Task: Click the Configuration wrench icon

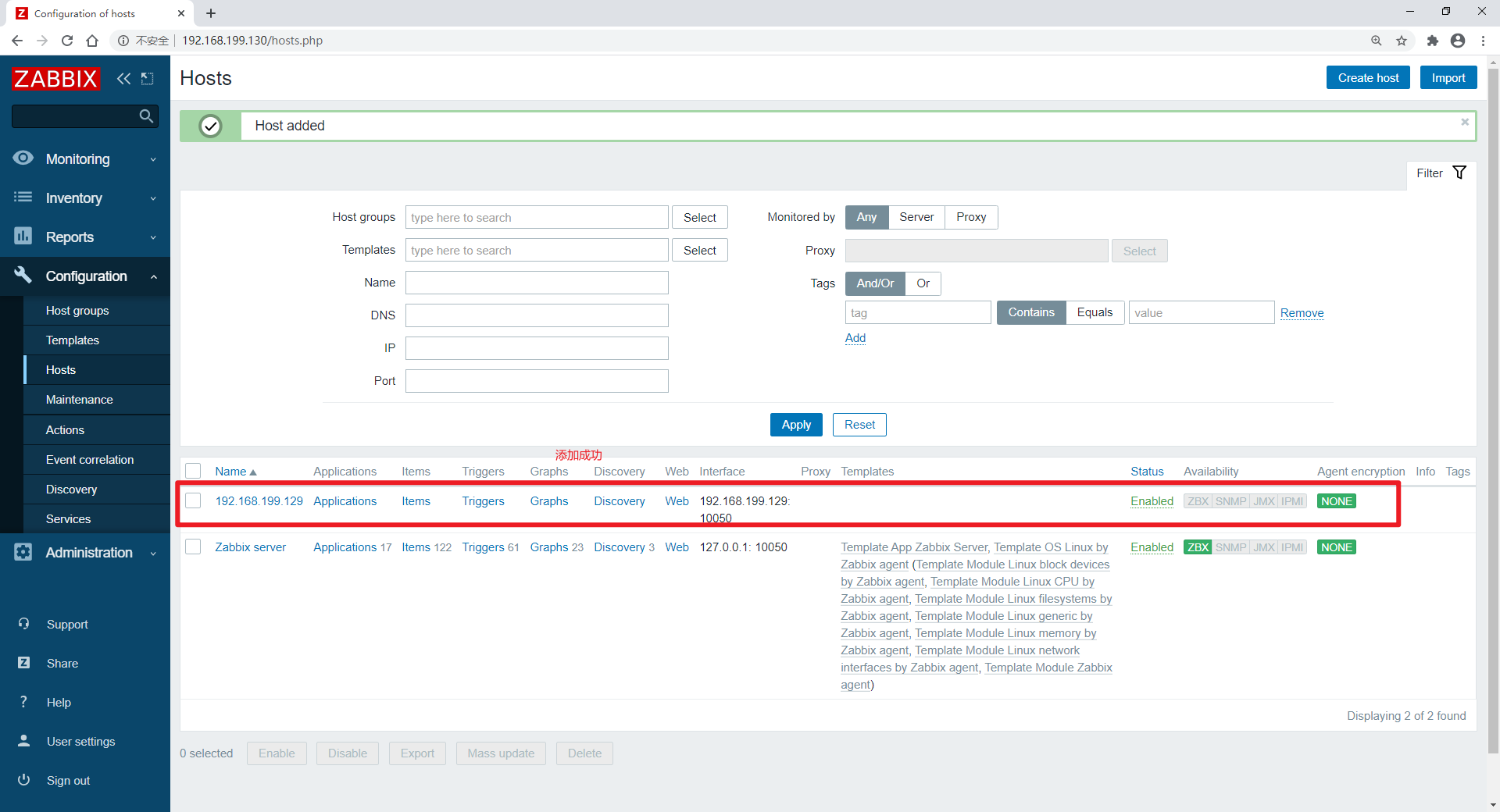Action: [23, 275]
